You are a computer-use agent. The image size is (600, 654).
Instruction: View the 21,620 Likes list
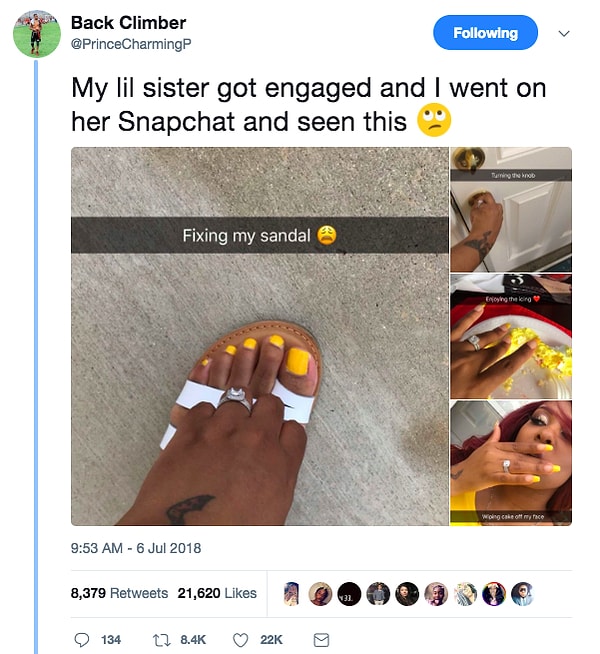point(217,593)
